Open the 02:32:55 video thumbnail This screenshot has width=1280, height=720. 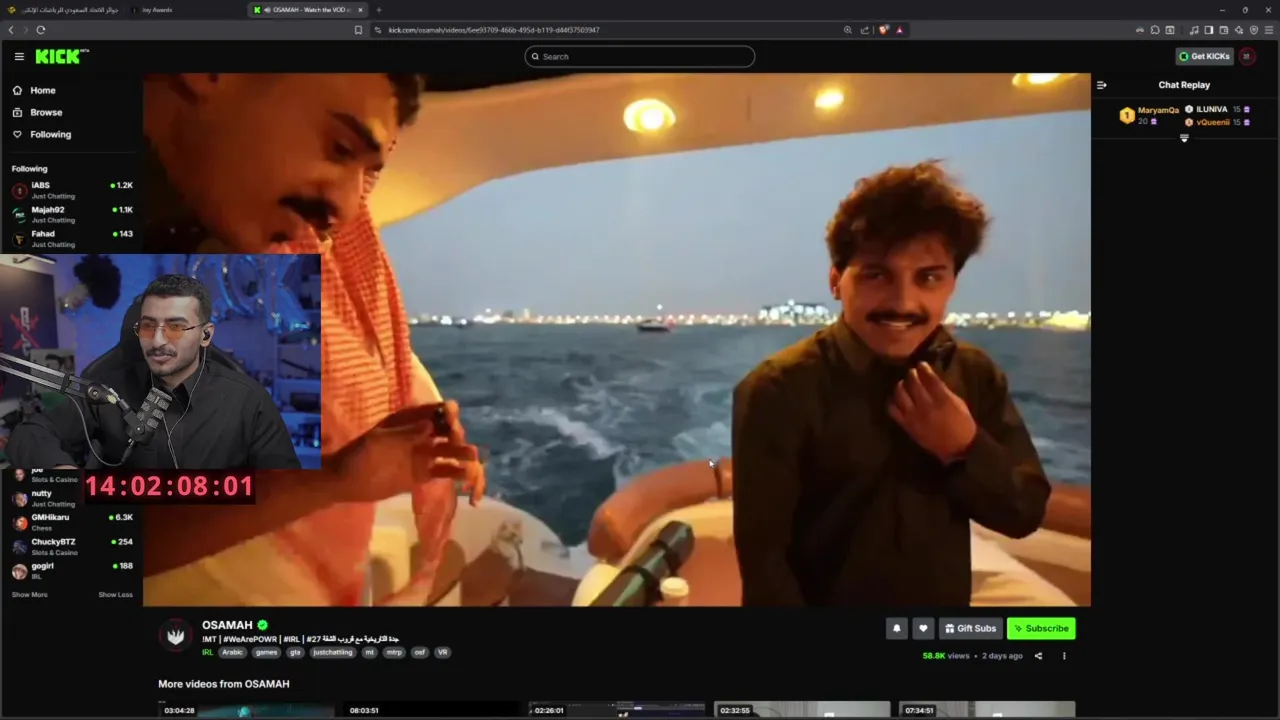pos(802,709)
